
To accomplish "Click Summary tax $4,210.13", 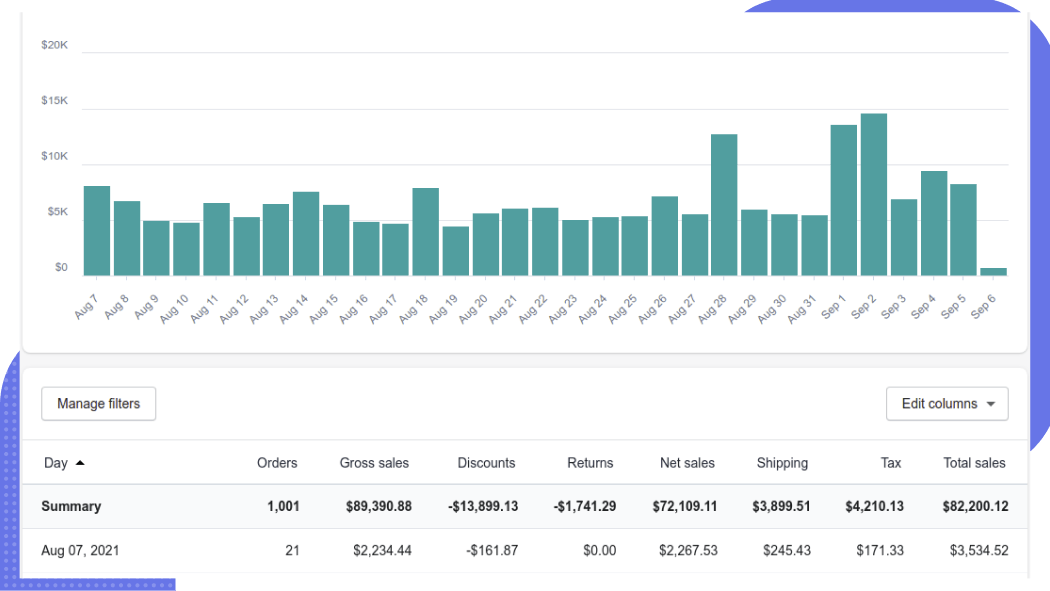I will coord(875,506).
